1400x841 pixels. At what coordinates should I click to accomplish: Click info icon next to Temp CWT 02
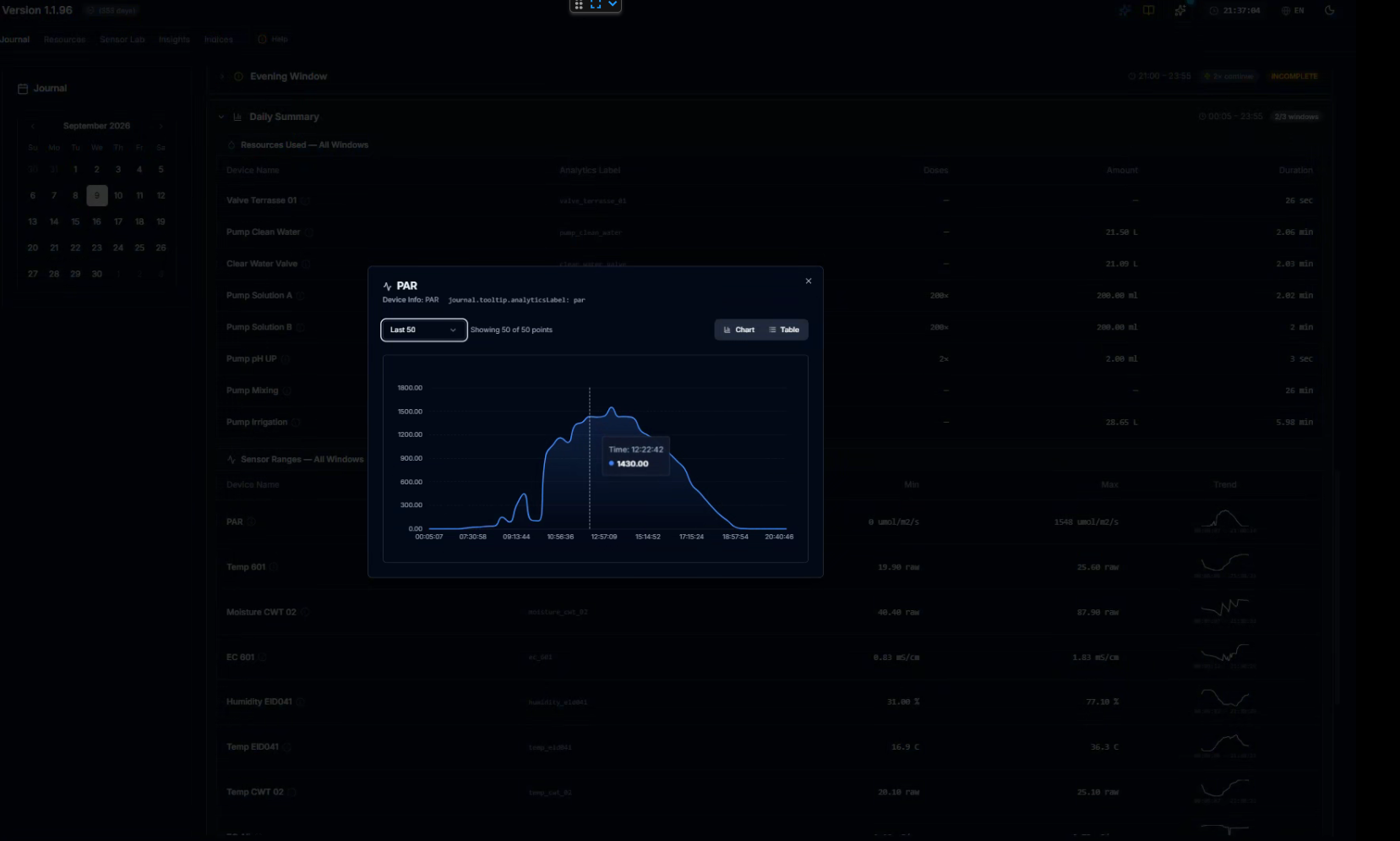(x=292, y=792)
